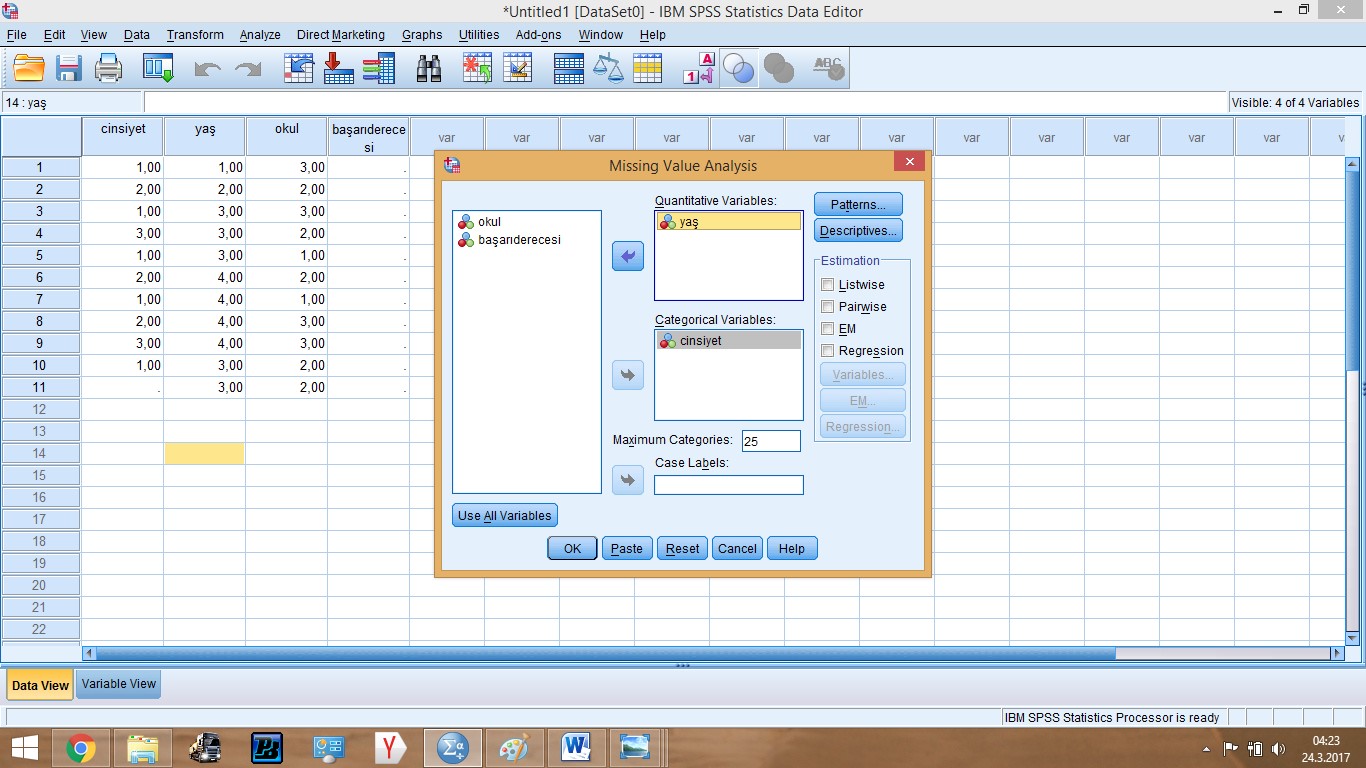Click the Insert variable icon
Viewport: 1366px width, 768px height.
point(517,68)
